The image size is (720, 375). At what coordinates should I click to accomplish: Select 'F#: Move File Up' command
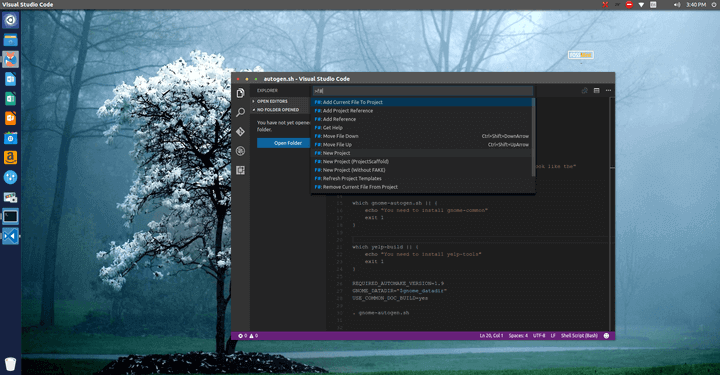(x=422, y=145)
